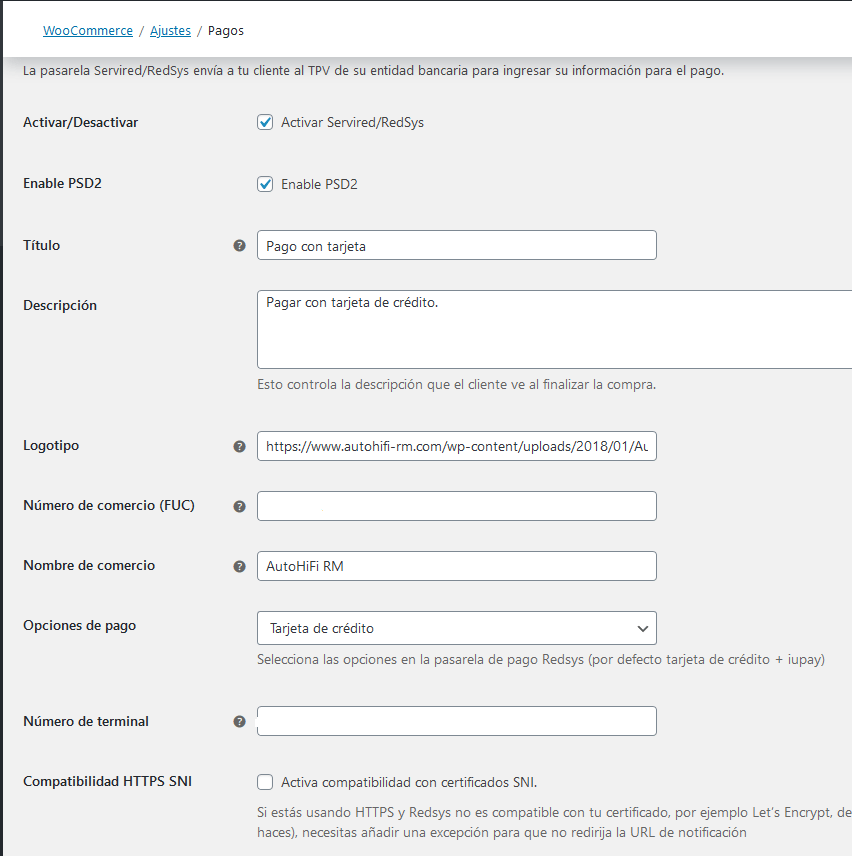Click the 'Enable PSD2' checkbox label text

point(319,185)
